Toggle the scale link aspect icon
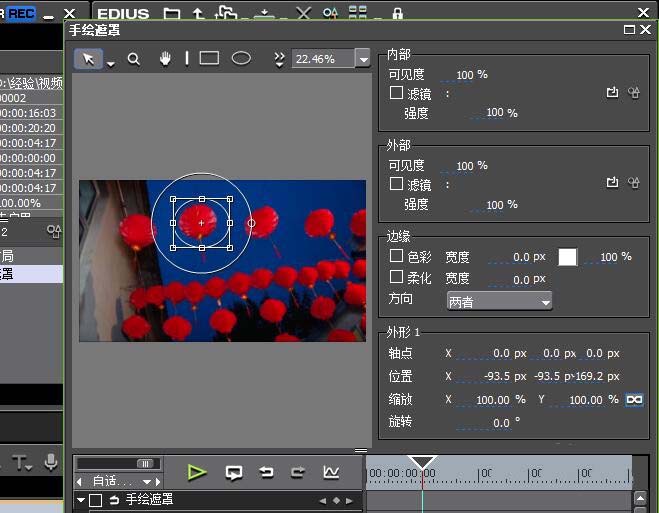 click(x=634, y=399)
